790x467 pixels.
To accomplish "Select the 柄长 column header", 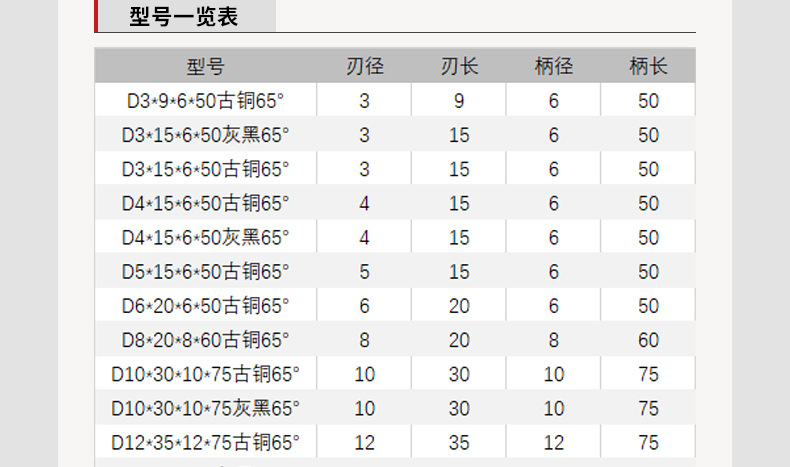I will [x=648, y=67].
